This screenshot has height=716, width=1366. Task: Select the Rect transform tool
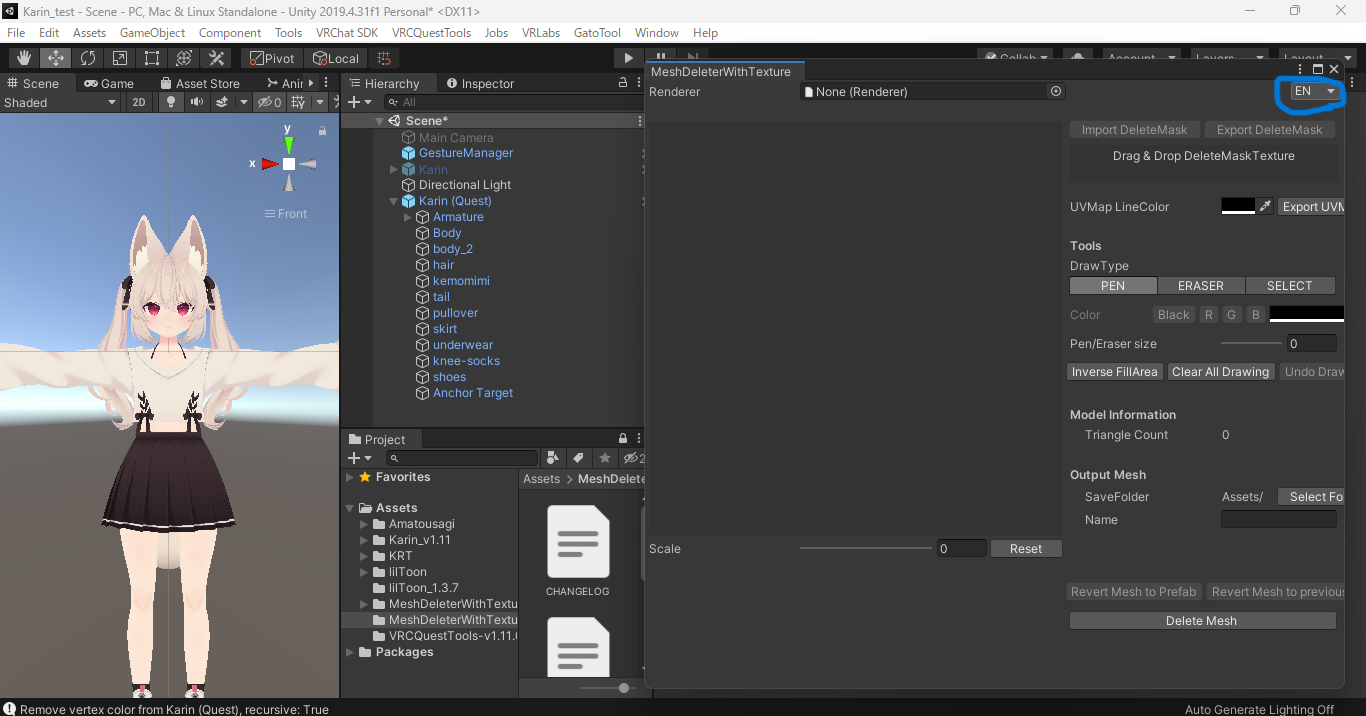[x=152, y=58]
